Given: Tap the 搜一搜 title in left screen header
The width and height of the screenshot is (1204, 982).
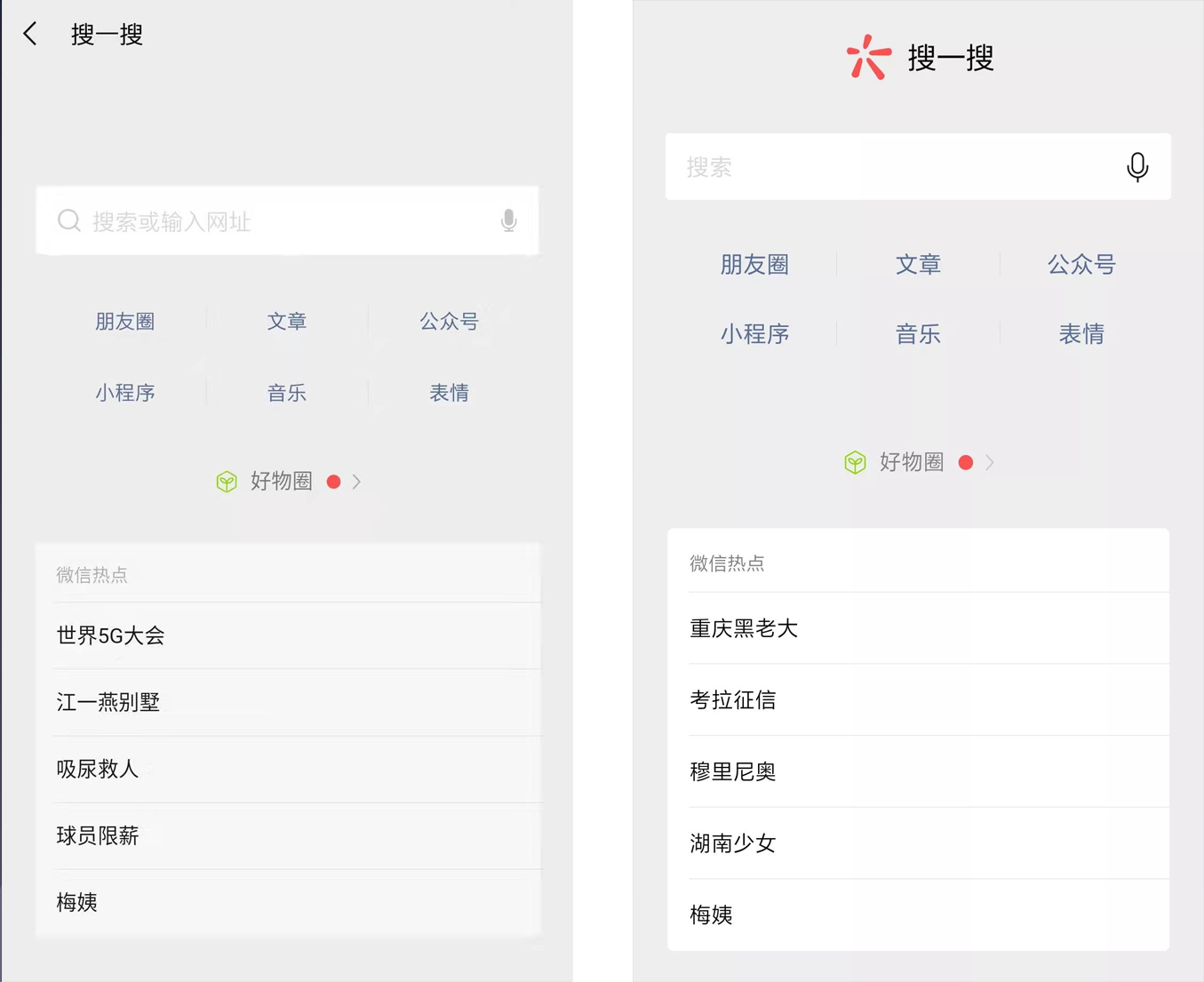Looking at the screenshot, I should pos(107,34).
